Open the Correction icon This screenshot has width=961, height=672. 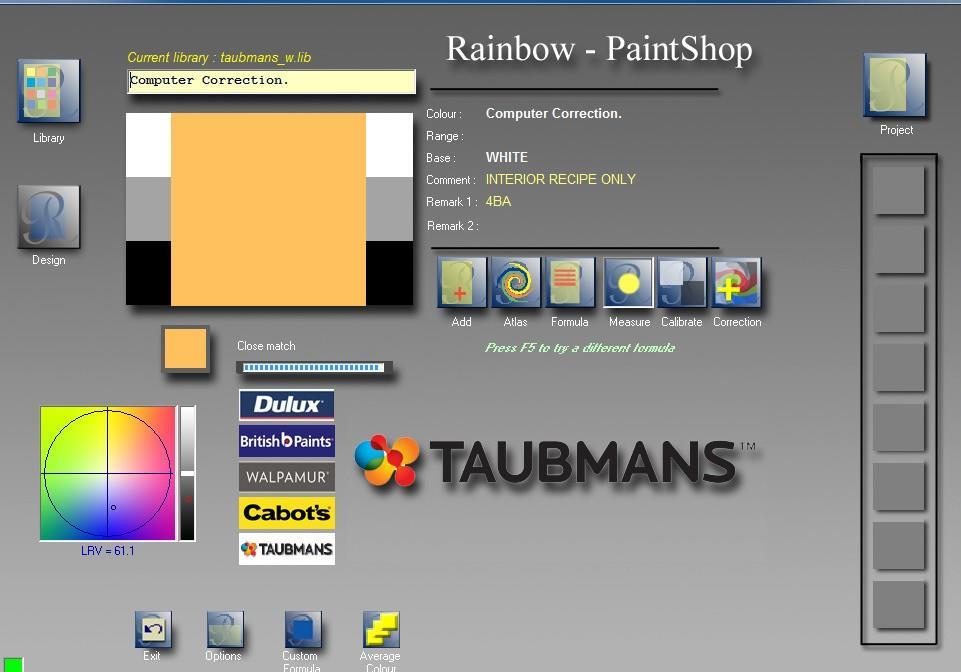[x=736, y=283]
